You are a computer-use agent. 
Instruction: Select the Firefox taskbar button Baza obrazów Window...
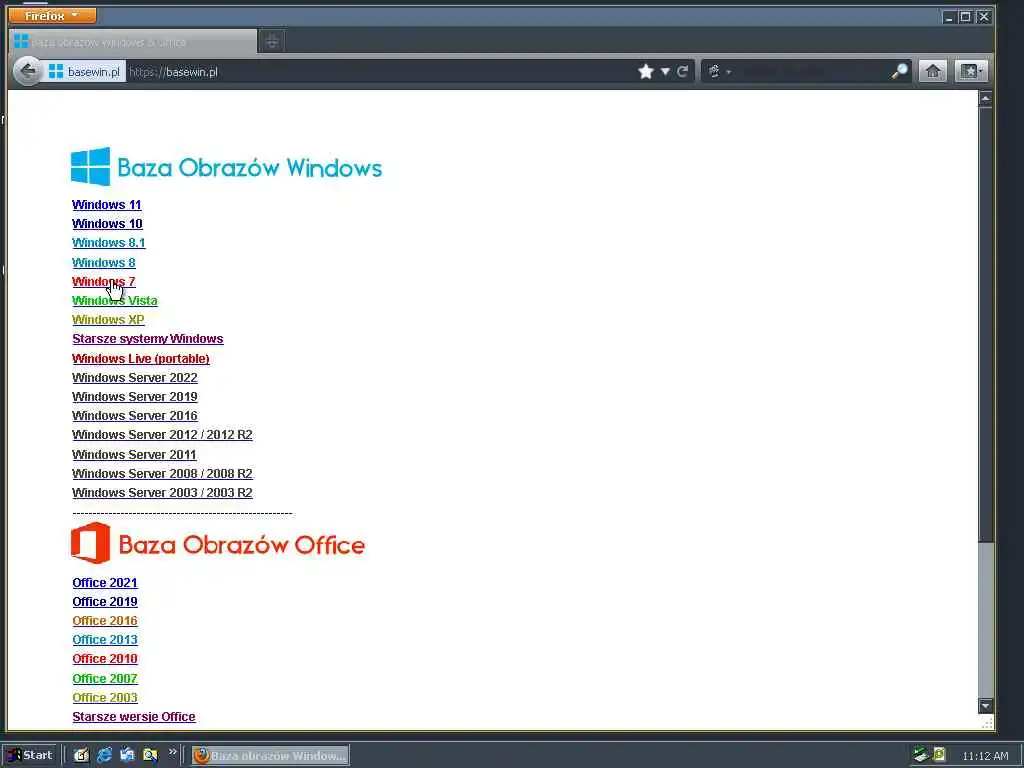[x=270, y=756]
